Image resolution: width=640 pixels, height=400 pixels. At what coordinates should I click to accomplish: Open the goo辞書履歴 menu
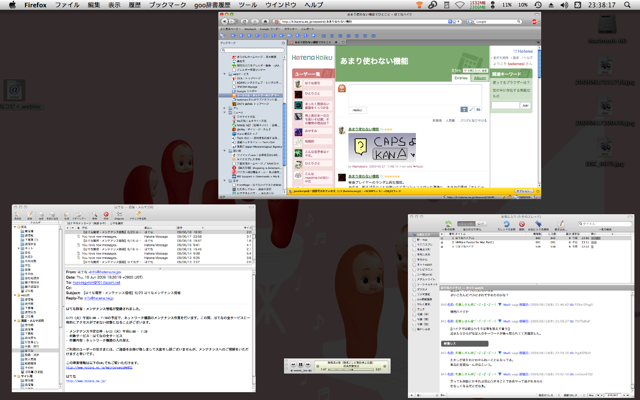click(x=212, y=5)
